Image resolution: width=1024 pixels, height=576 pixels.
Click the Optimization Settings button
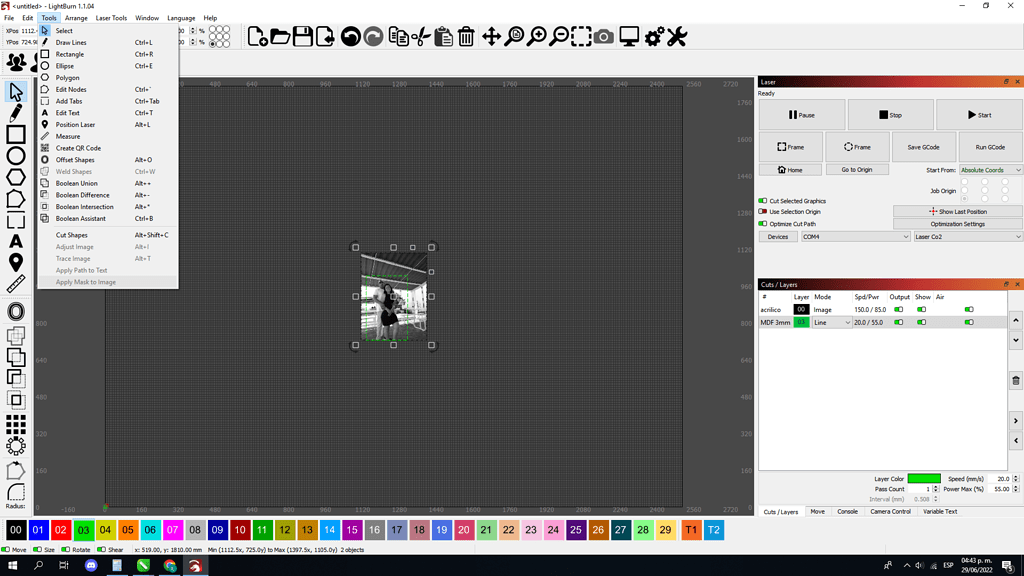pos(957,224)
